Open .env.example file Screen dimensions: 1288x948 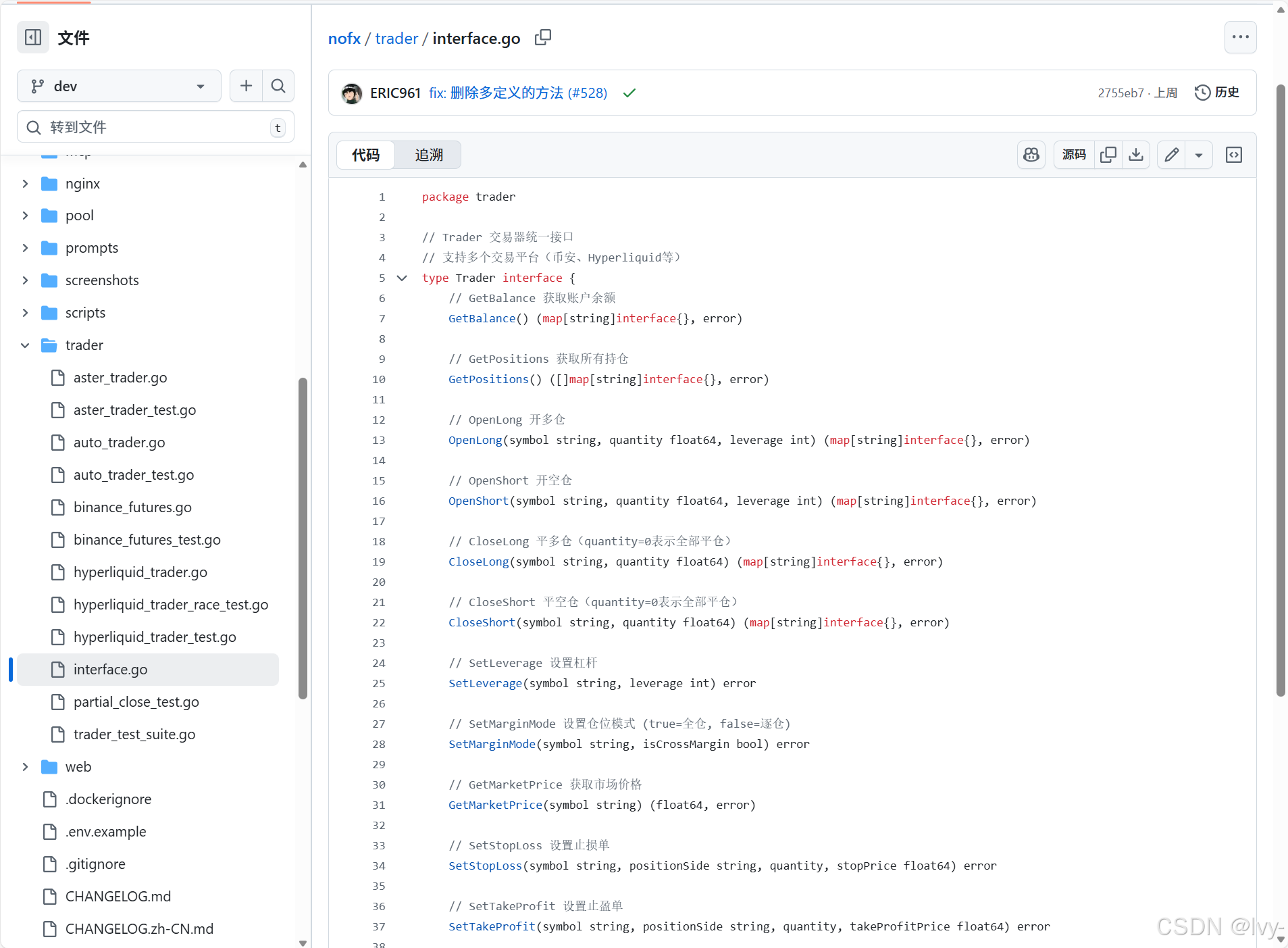click(x=105, y=832)
